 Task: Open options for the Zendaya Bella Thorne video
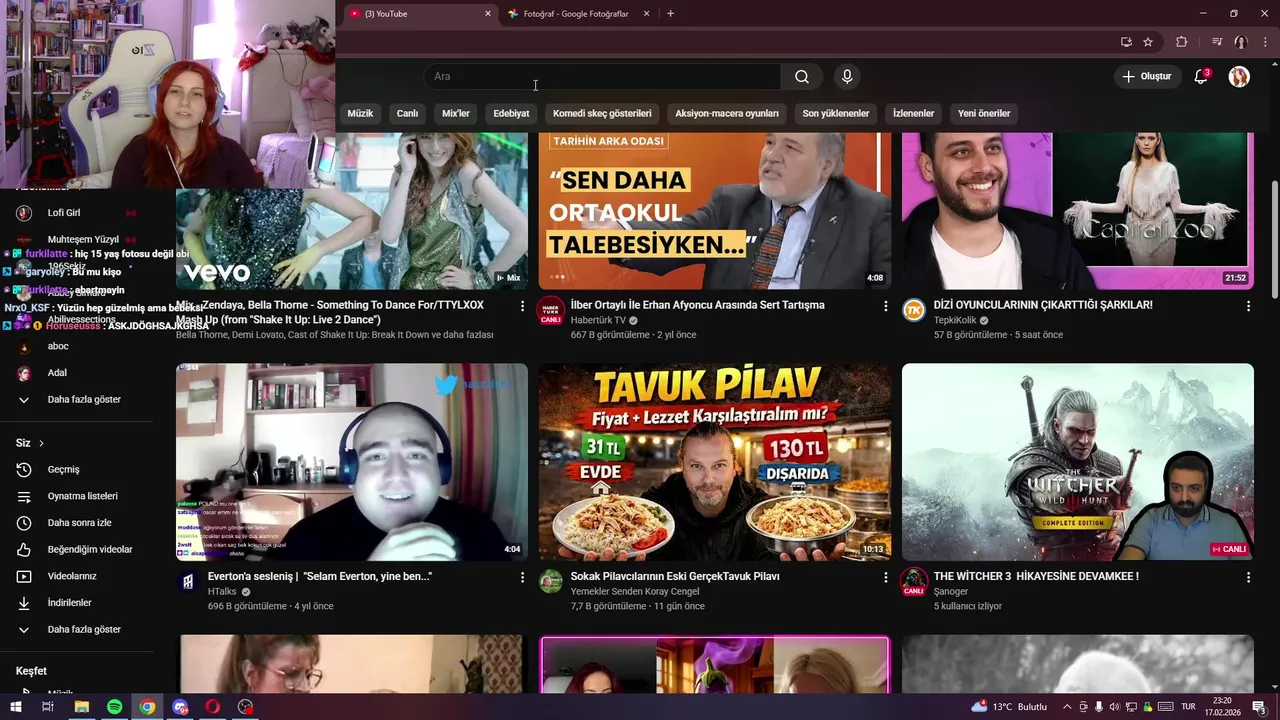tap(522, 306)
